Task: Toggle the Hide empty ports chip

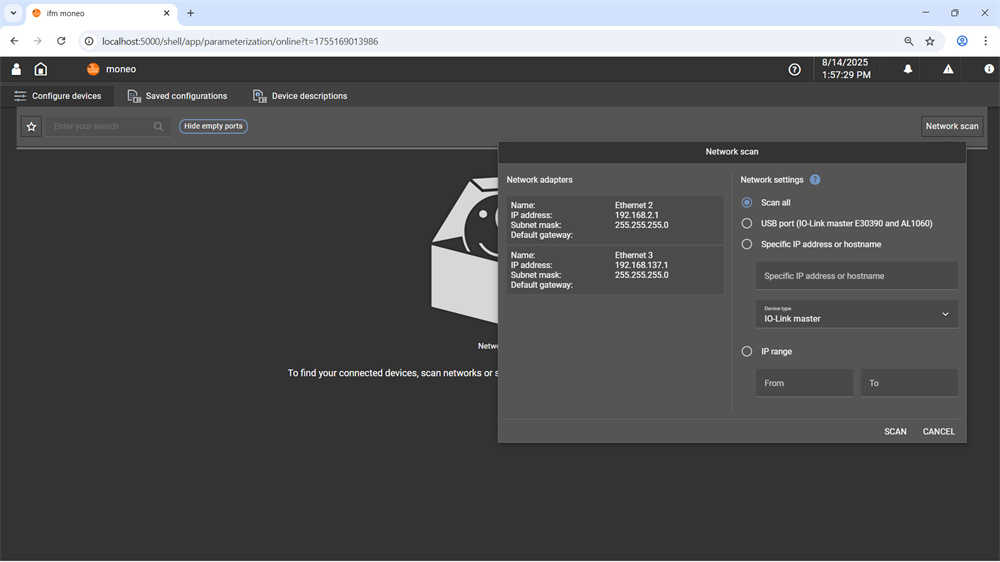Action: 213,126
